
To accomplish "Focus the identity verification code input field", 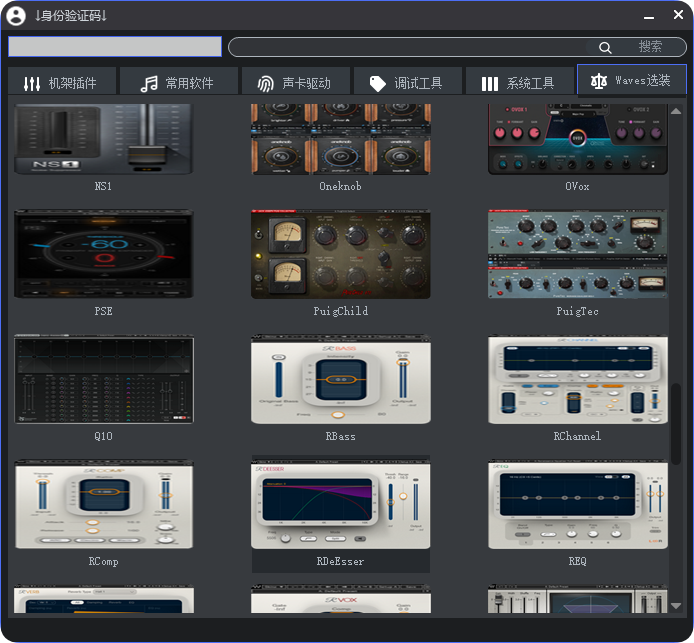I will (115, 46).
